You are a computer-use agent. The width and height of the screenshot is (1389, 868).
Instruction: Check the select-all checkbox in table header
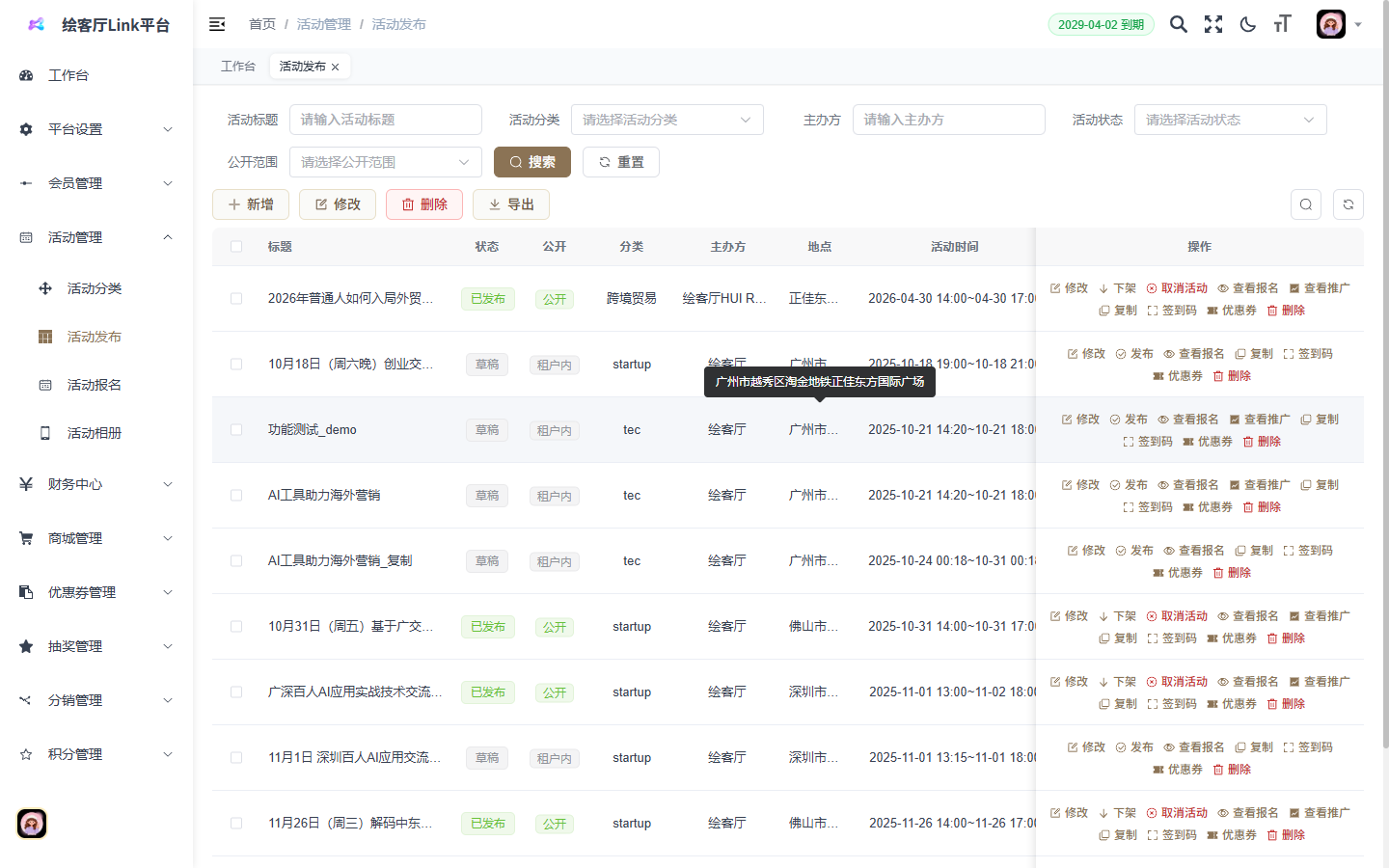click(x=236, y=247)
